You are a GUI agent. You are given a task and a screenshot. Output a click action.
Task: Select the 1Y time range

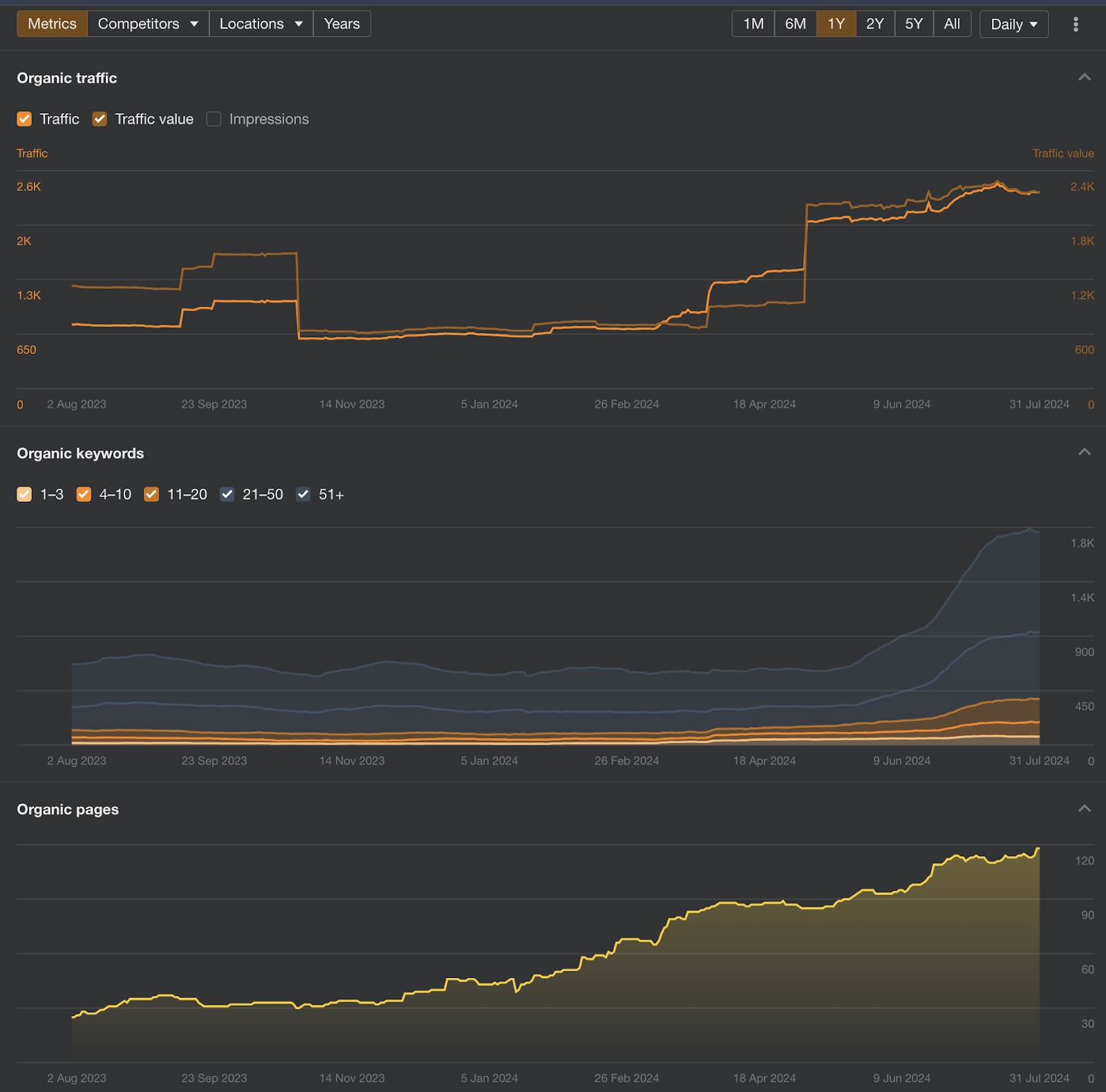point(836,23)
